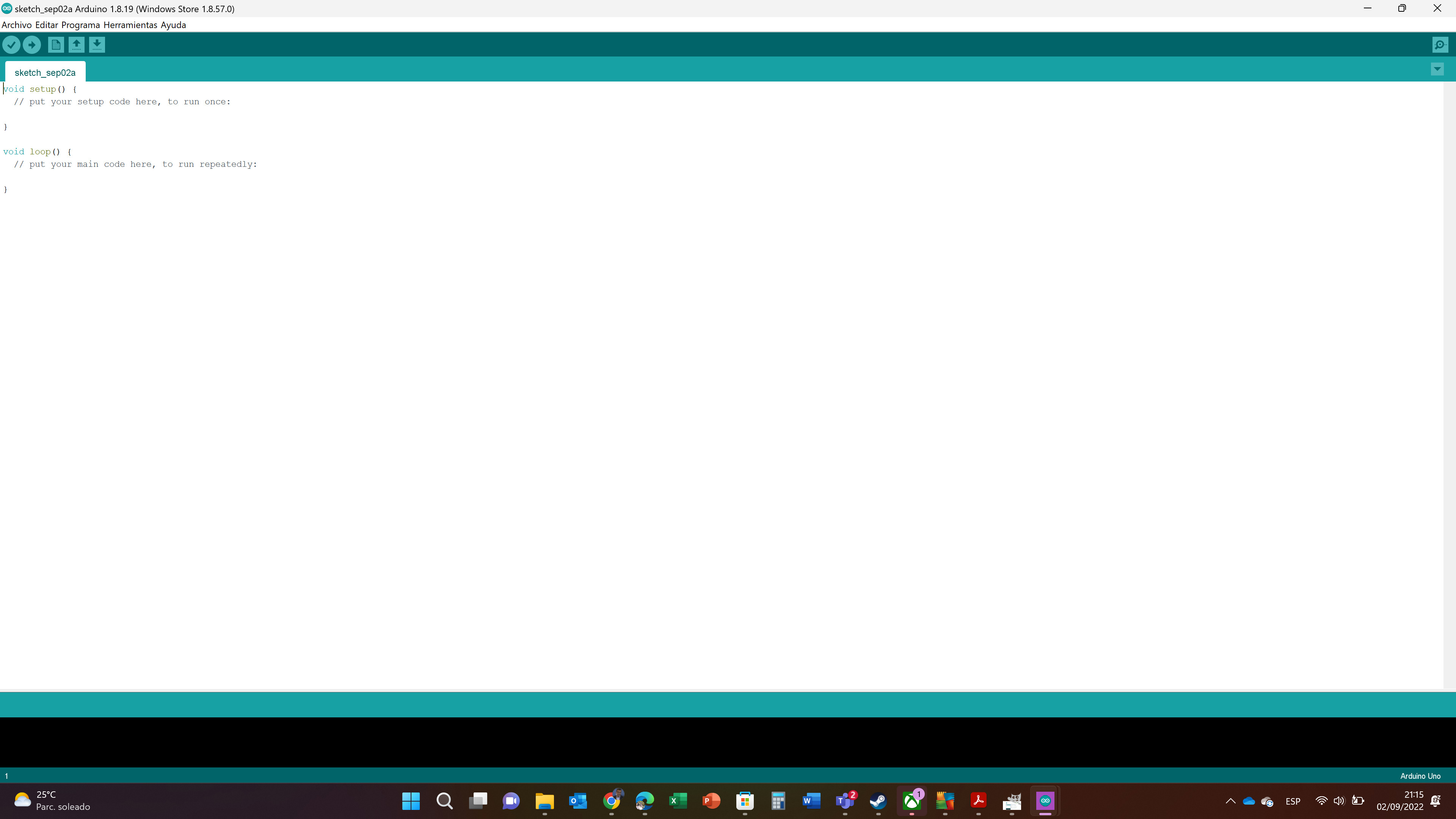Click the ESP language indicator
This screenshot has height=819, width=1456.
click(x=1293, y=801)
